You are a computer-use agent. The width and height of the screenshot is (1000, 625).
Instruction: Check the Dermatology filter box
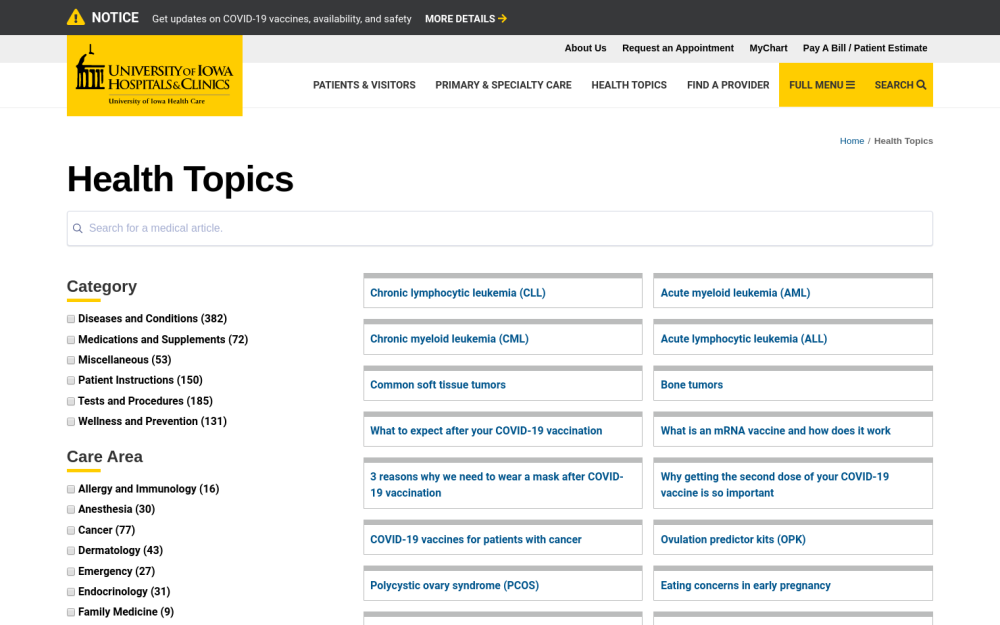70,550
